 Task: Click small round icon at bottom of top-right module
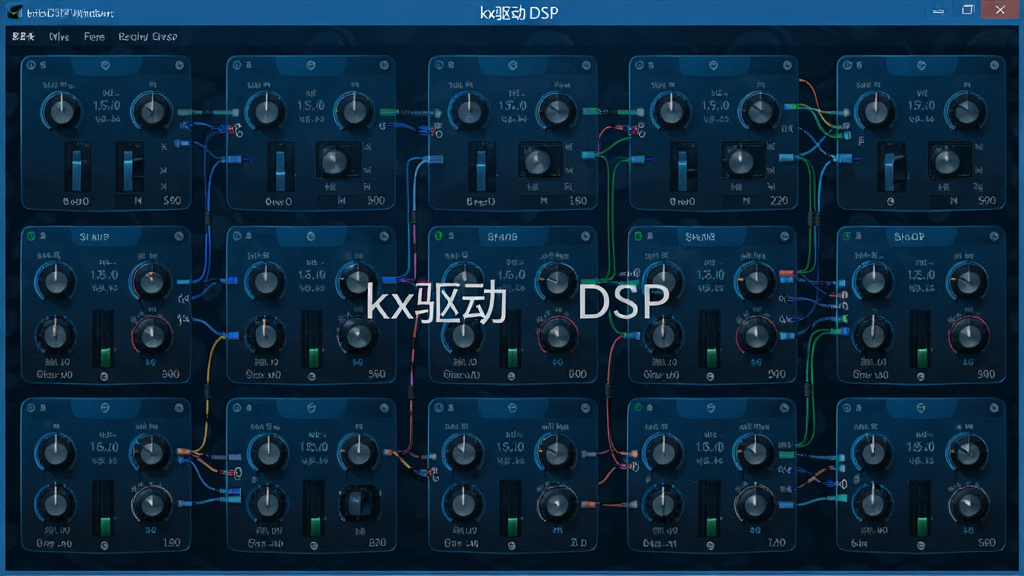click(890, 202)
